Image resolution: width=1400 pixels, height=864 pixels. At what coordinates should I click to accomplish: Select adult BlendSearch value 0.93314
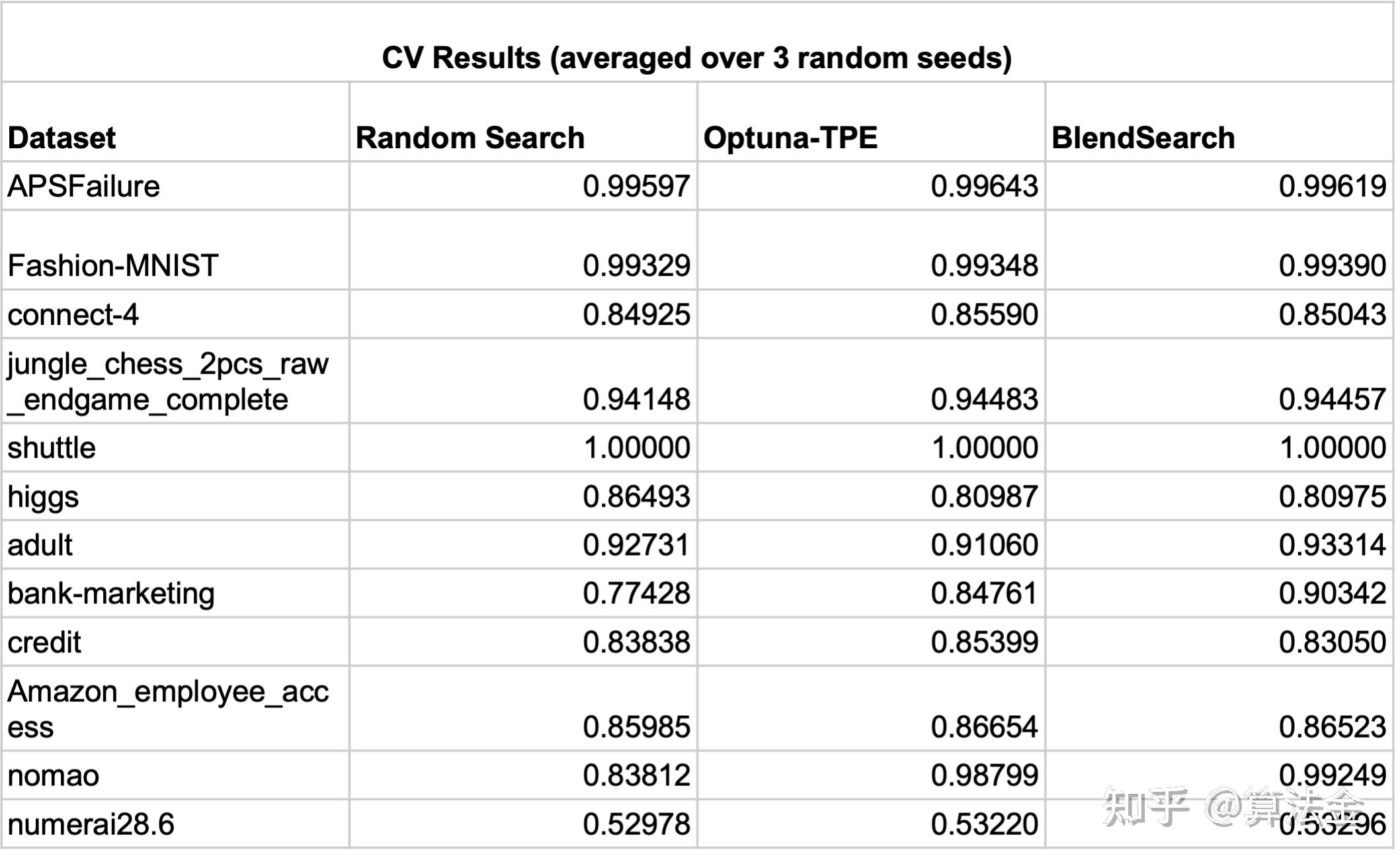1332,545
